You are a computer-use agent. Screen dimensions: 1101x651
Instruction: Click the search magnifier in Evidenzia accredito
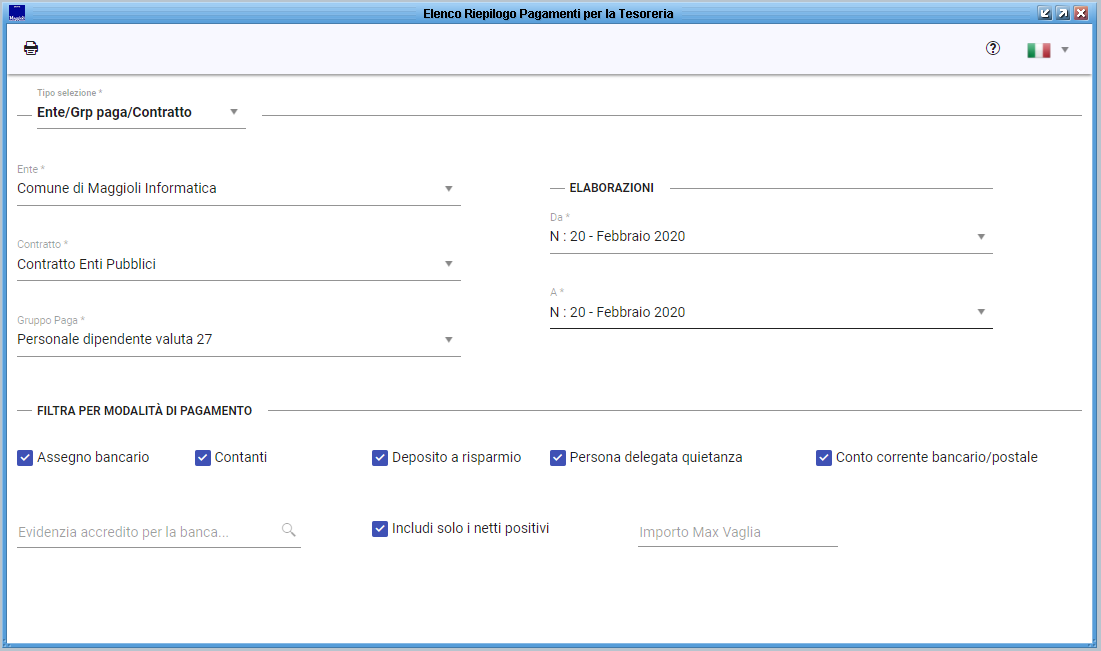pyautogui.click(x=289, y=530)
